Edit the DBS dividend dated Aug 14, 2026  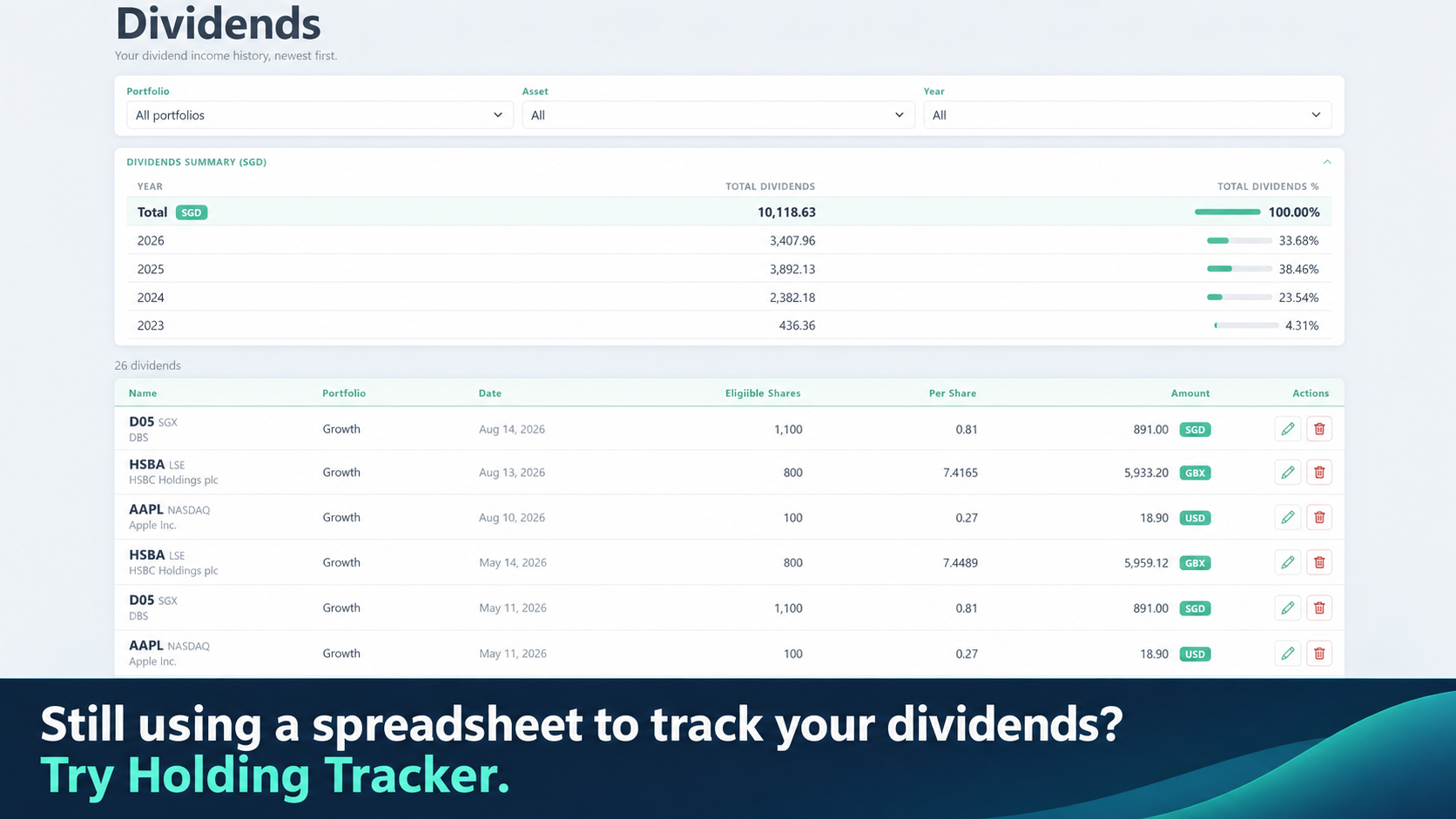pos(1287,429)
